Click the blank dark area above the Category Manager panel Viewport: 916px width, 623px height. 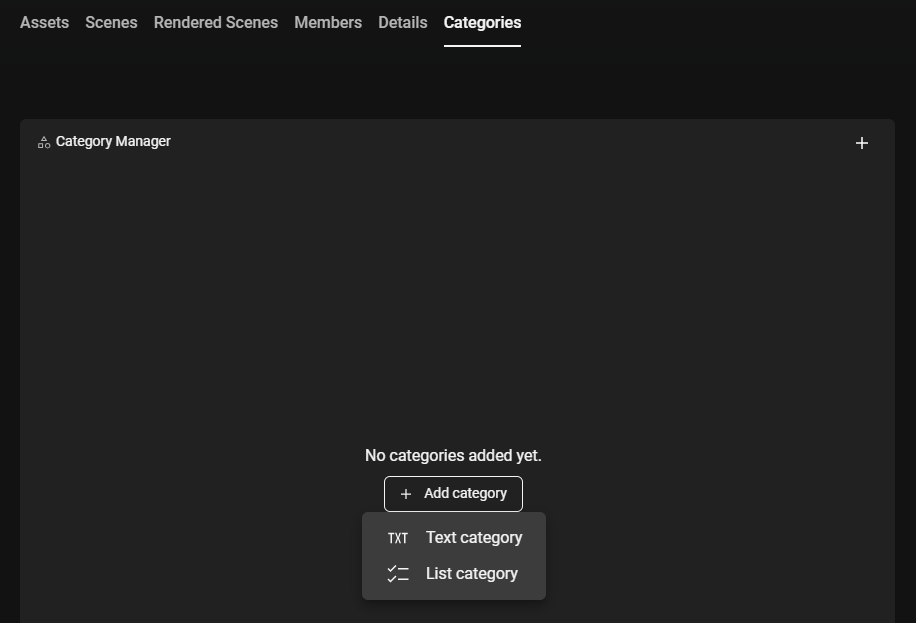pos(450,85)
